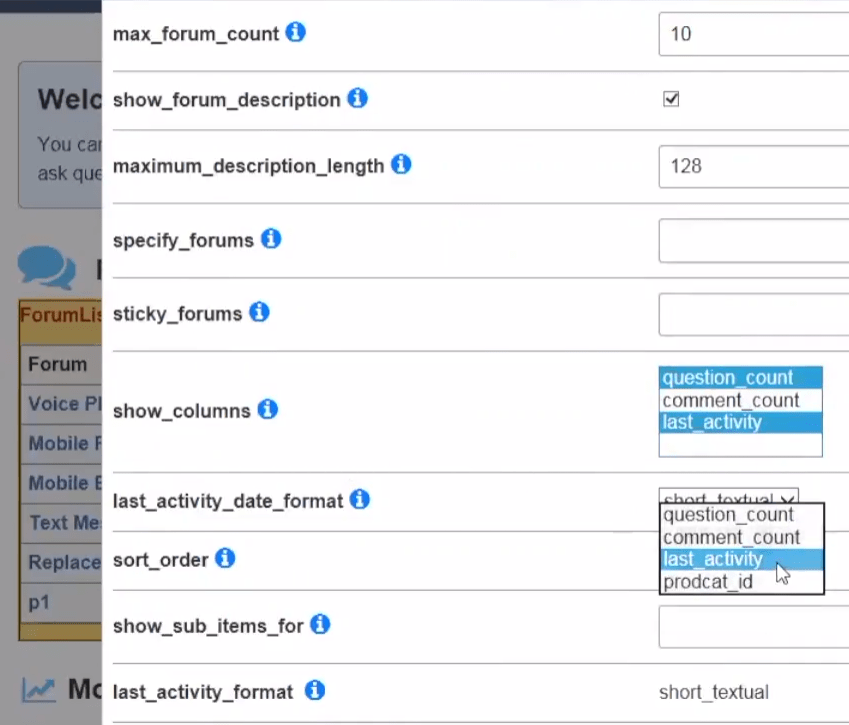
Task: Open the p1 forum entry
Action: [x=40, y=602]
